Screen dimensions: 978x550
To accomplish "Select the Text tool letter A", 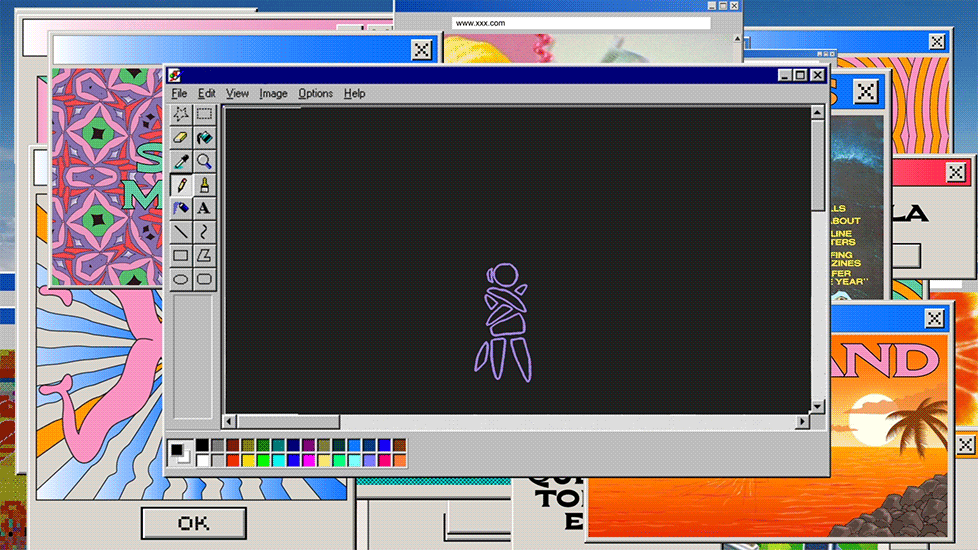I will [204, 208].
